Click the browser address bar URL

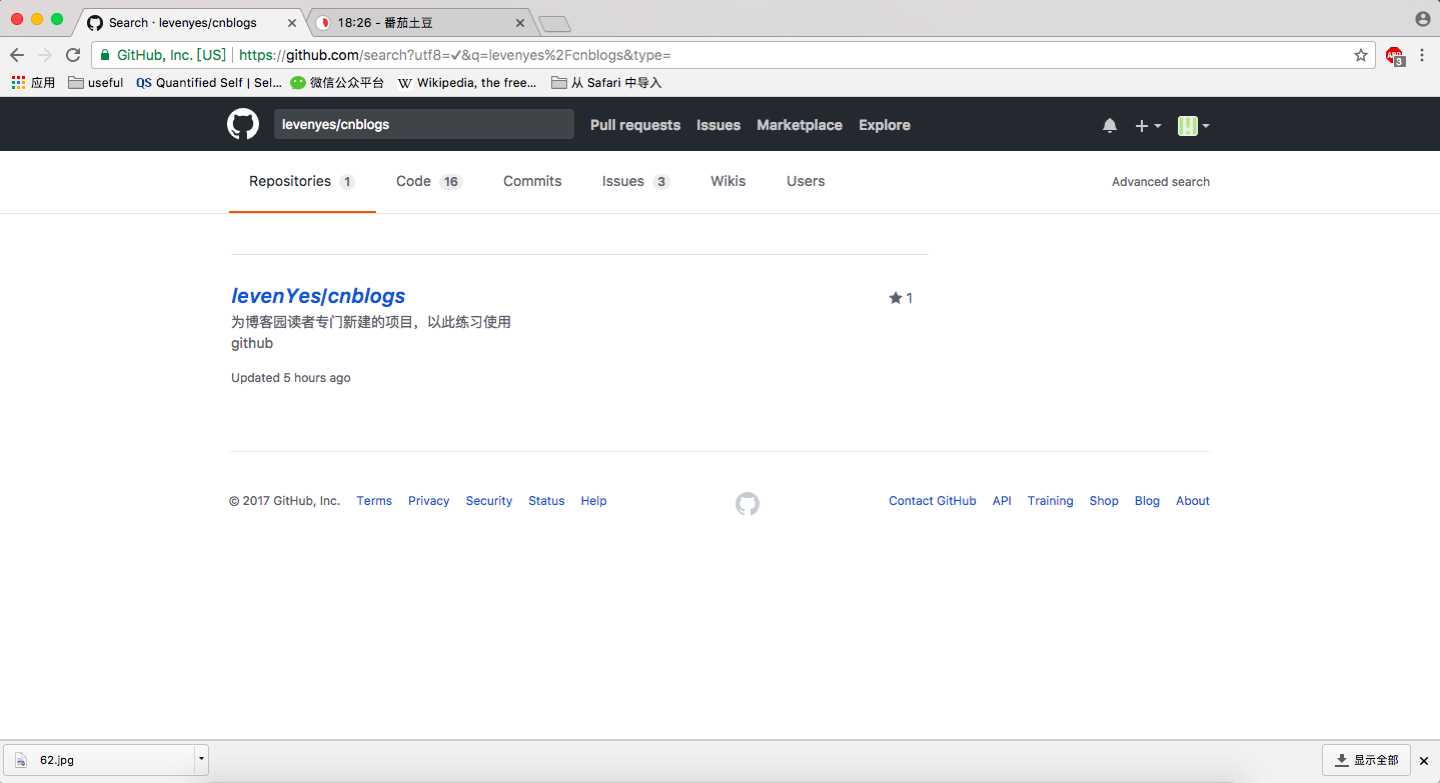[455, 55]
